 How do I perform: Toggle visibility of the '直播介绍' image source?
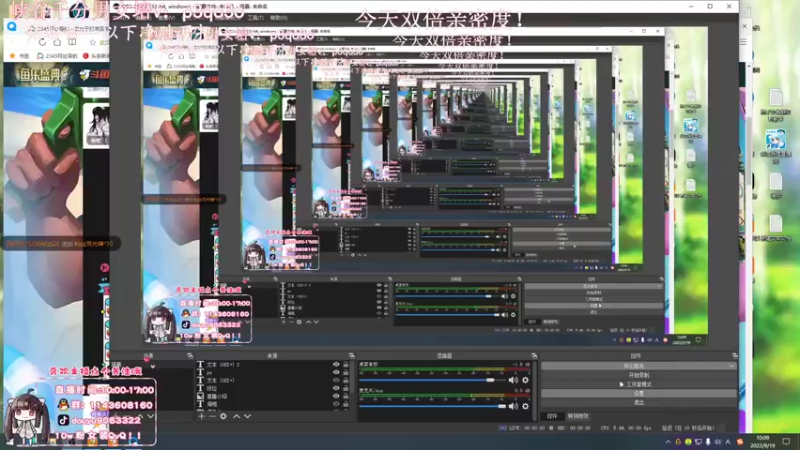(336, 396)
